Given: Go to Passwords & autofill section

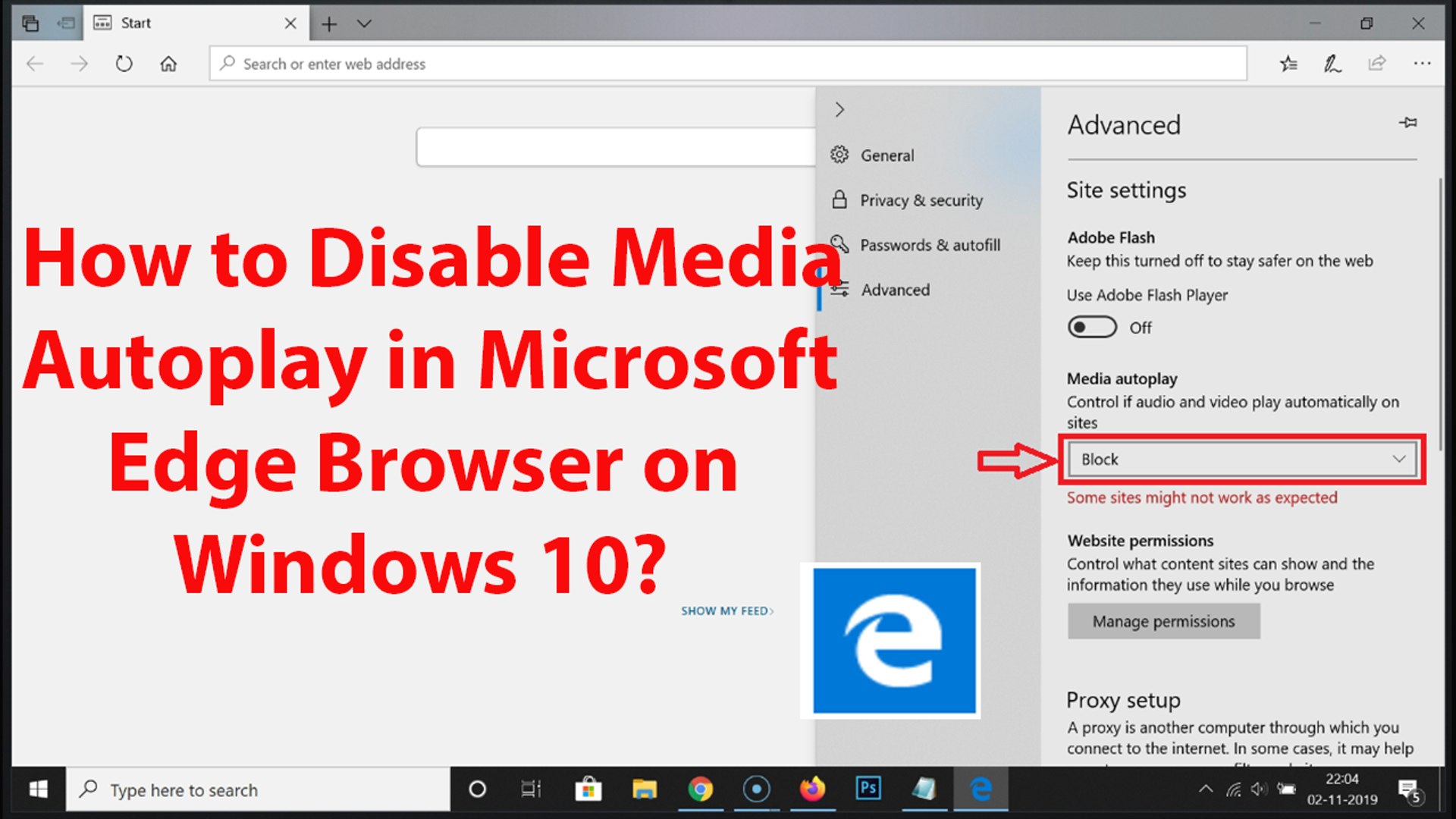Looking at the screenshot, I should [x=930, y=245].
